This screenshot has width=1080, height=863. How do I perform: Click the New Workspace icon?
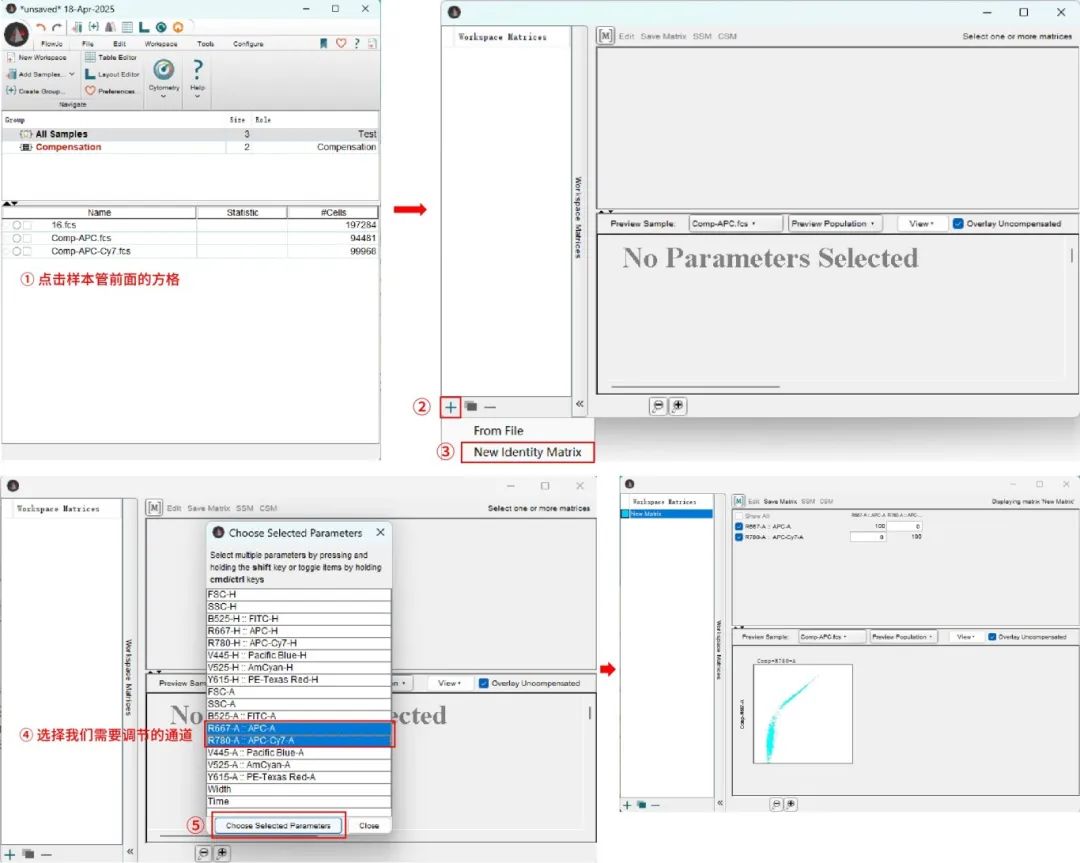tap(11, 58)
